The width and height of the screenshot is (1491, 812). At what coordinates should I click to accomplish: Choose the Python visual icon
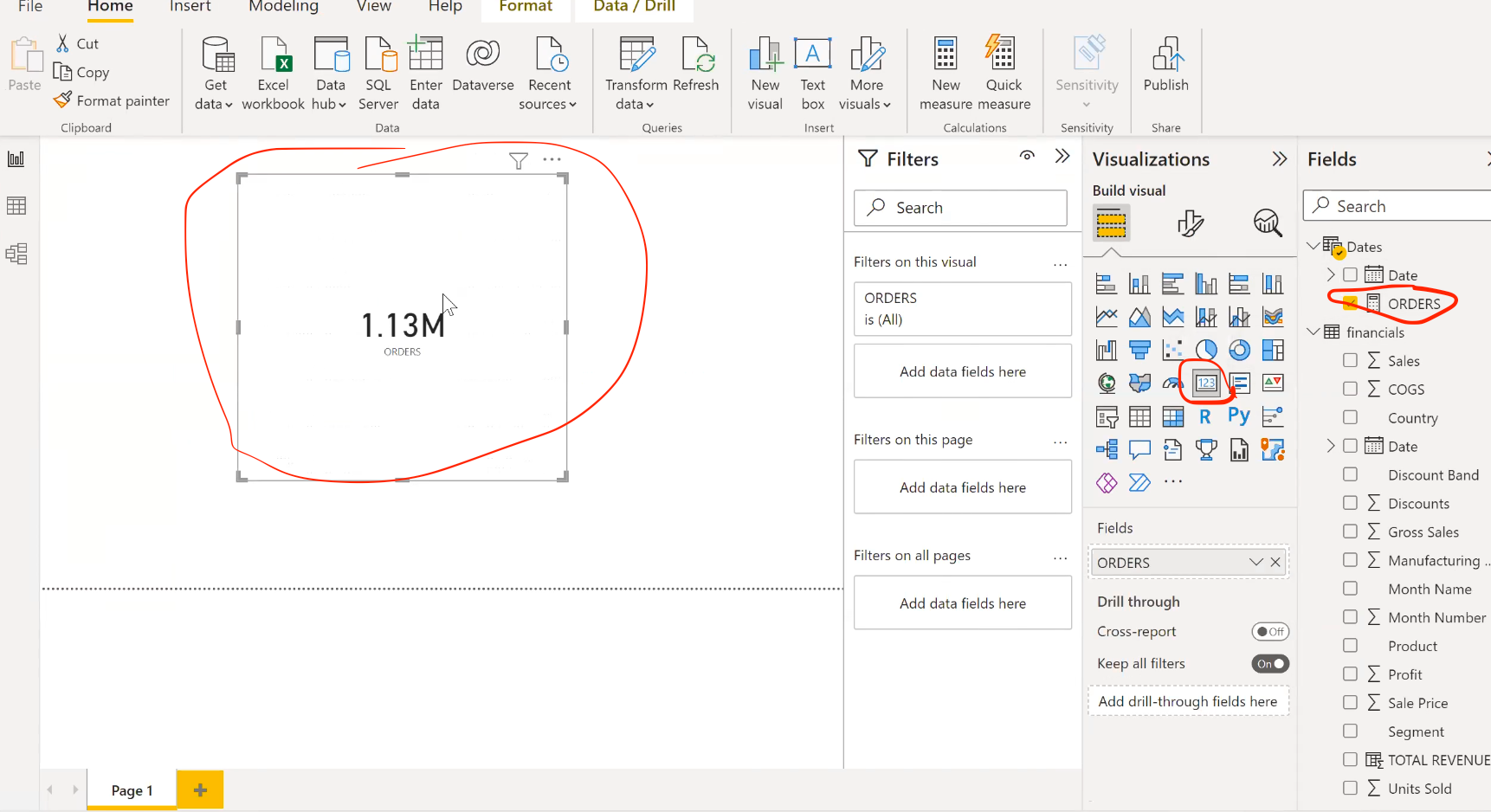pos(1239,416)
